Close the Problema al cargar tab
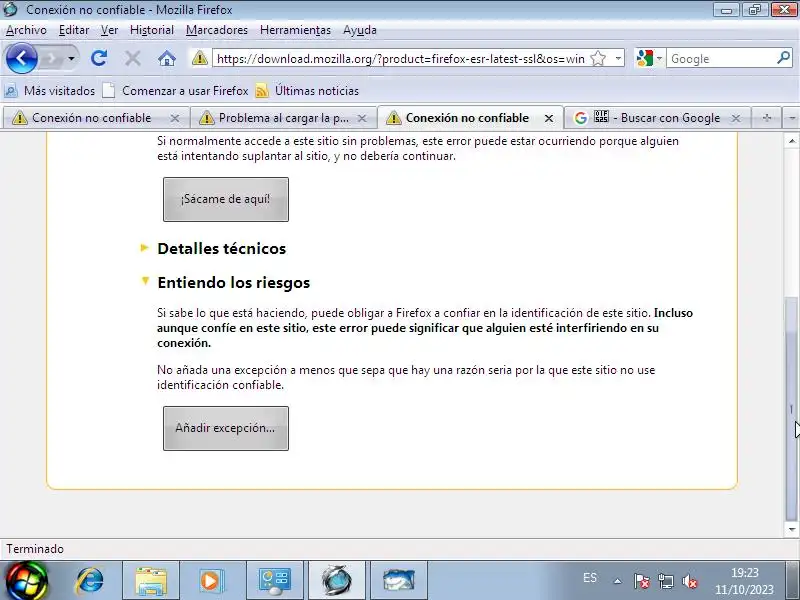This screenshot has height=600, width=800. tap(362, 118)
